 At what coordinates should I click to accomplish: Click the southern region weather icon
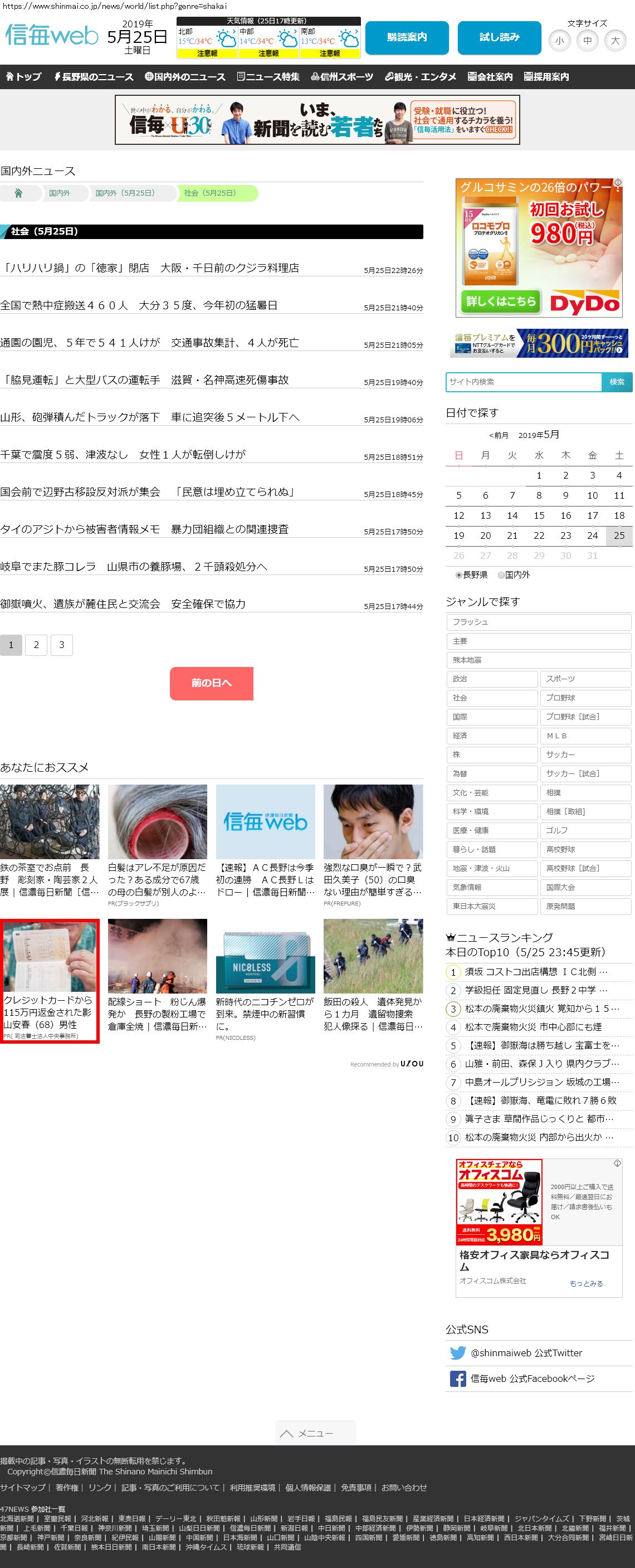pos(349,40)
